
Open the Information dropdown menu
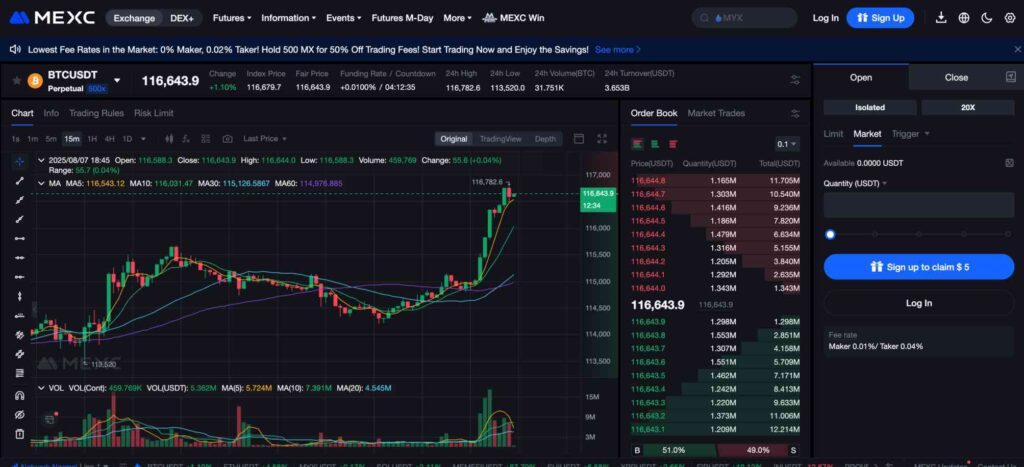point(289,18)
